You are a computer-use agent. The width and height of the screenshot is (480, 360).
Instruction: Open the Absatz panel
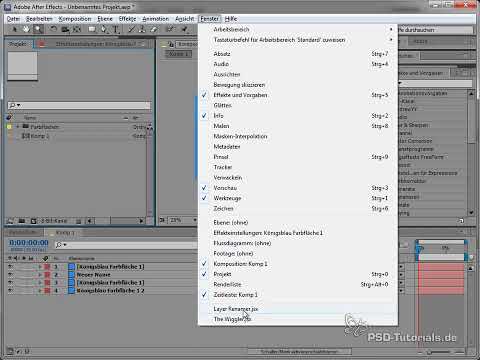tap(298, 54)
